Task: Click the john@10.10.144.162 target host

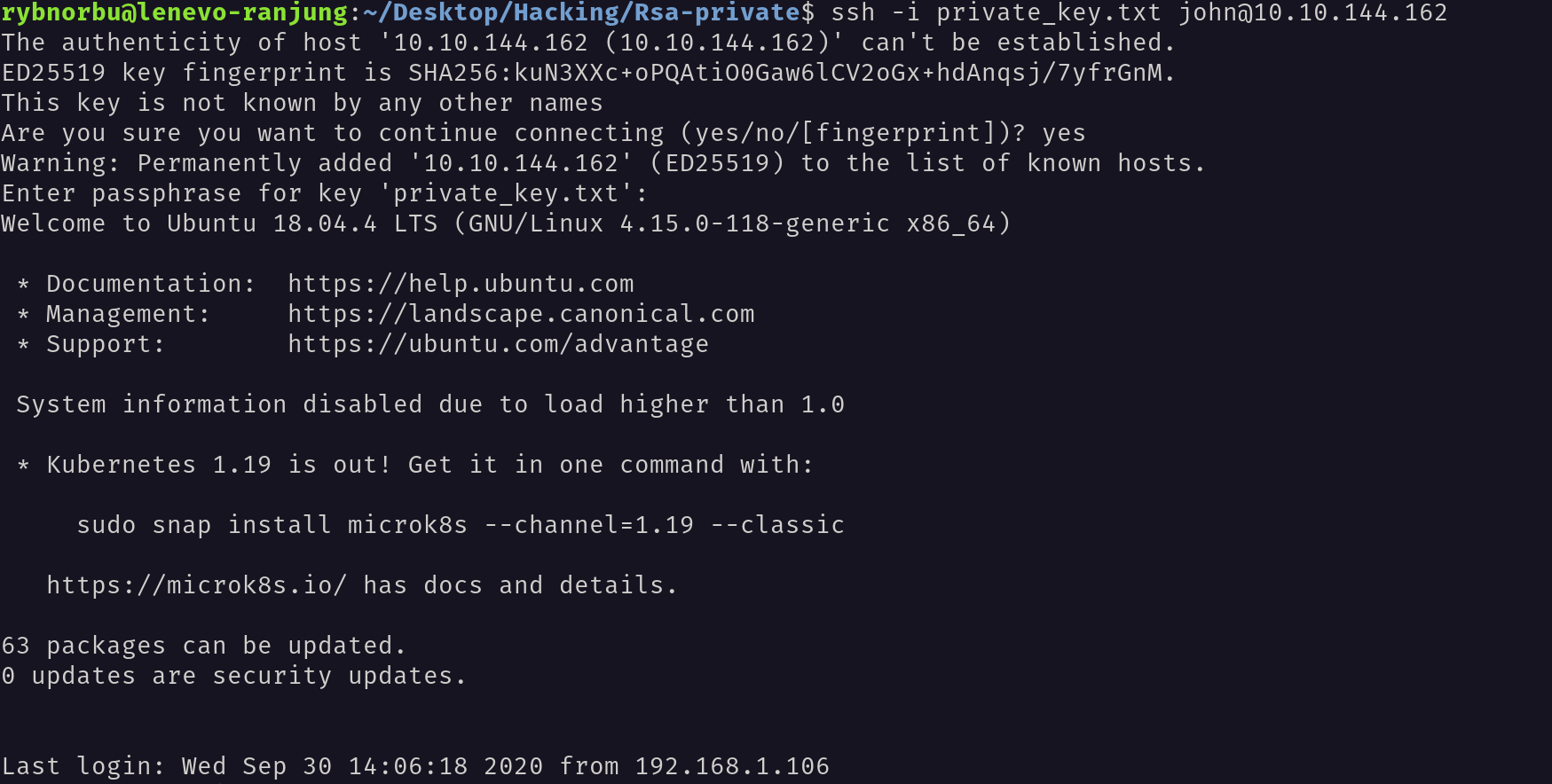Action: pyautogui.click(x=1313, y=13)
